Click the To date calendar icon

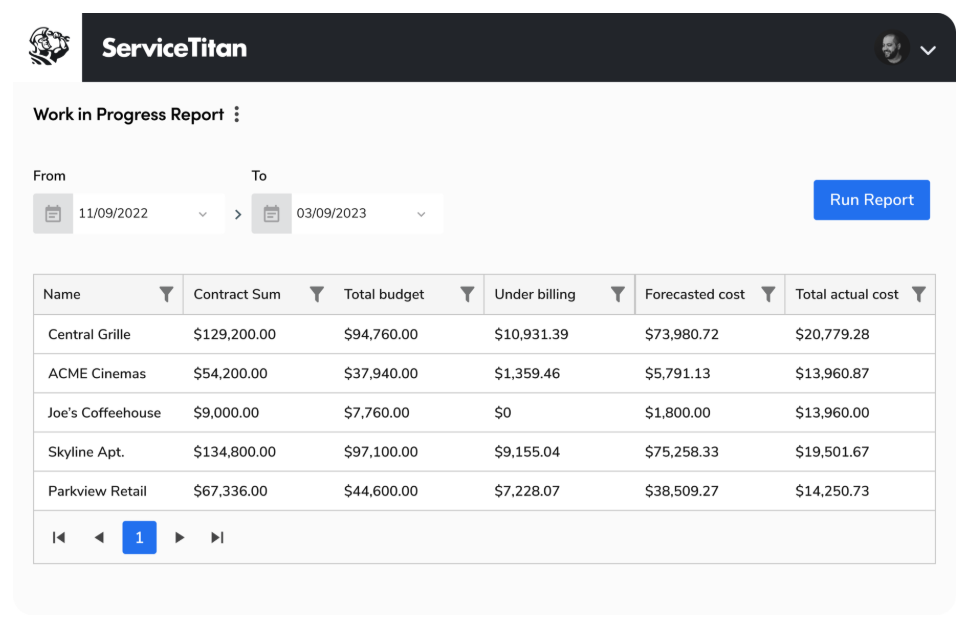(271, 214)
